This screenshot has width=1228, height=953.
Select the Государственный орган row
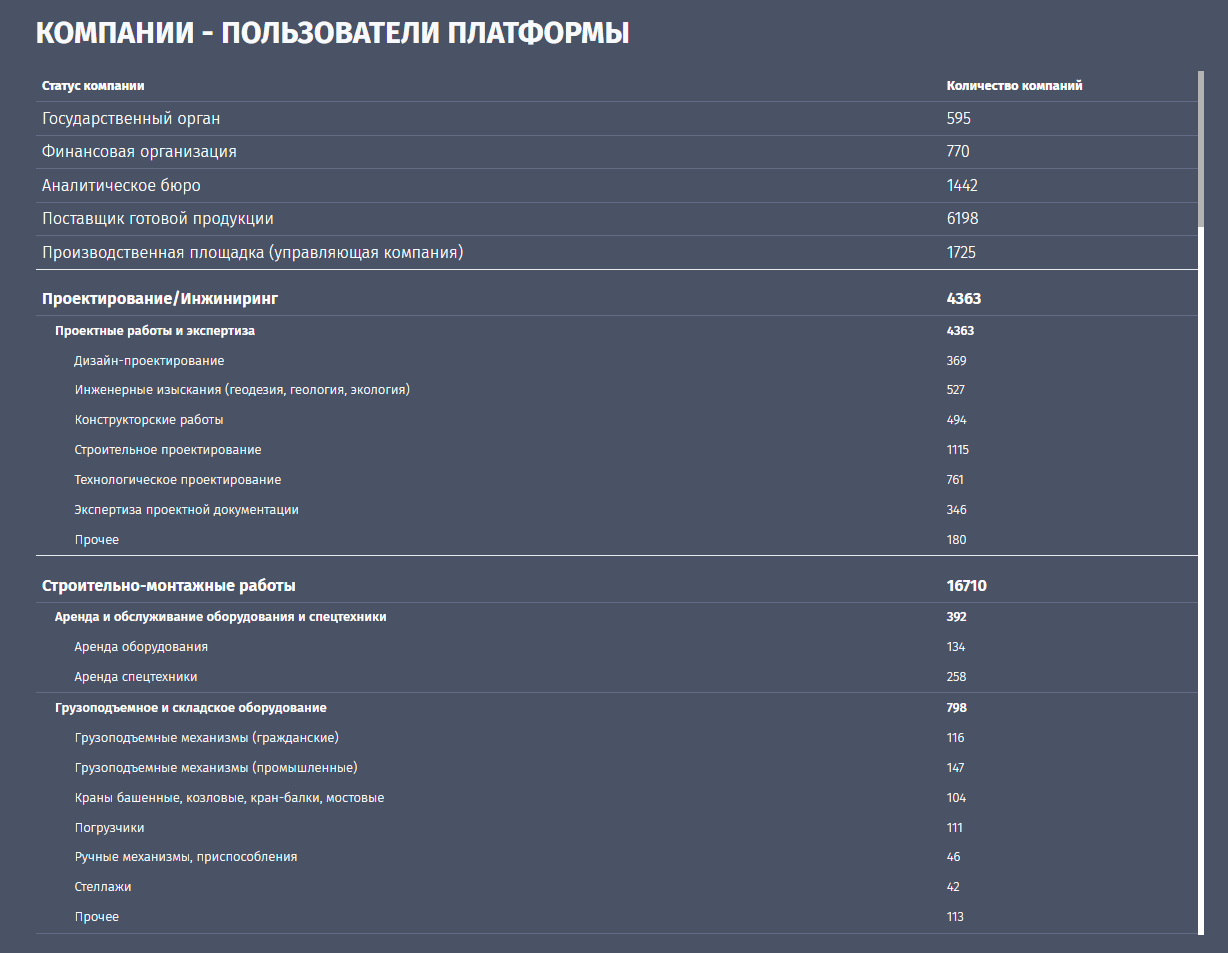(x=131, y=119)
